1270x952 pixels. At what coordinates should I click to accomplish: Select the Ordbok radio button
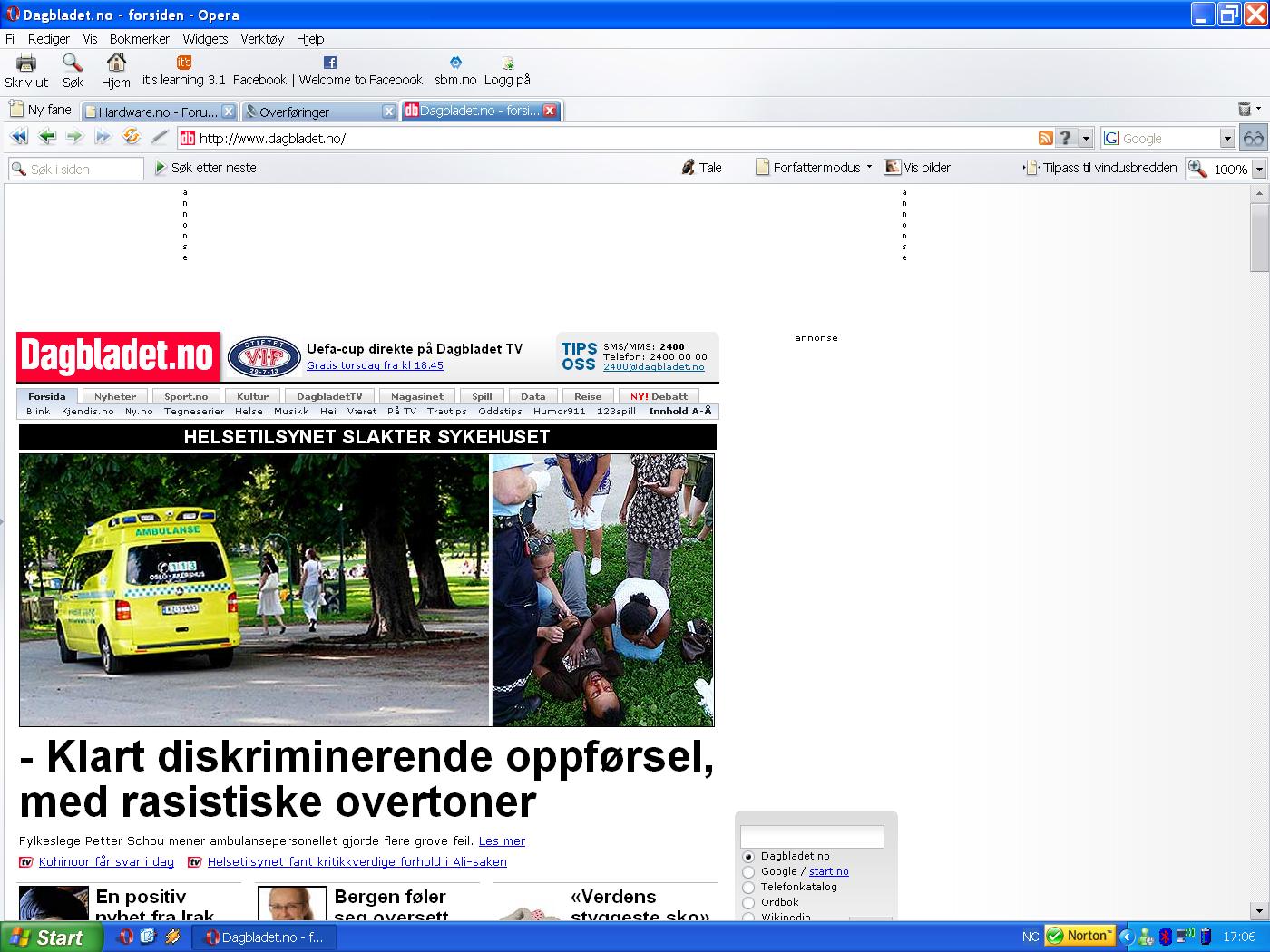[748, 903]
